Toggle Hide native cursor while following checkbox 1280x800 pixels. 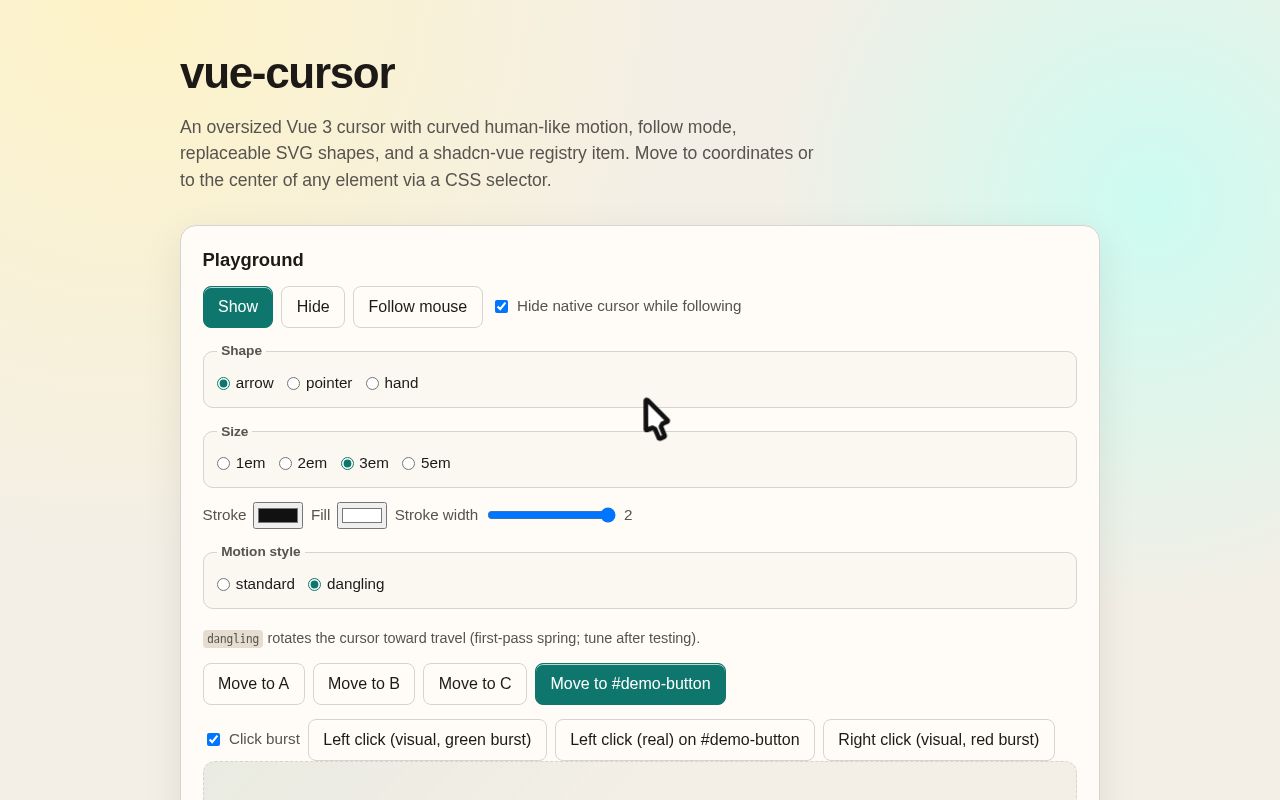502,307
